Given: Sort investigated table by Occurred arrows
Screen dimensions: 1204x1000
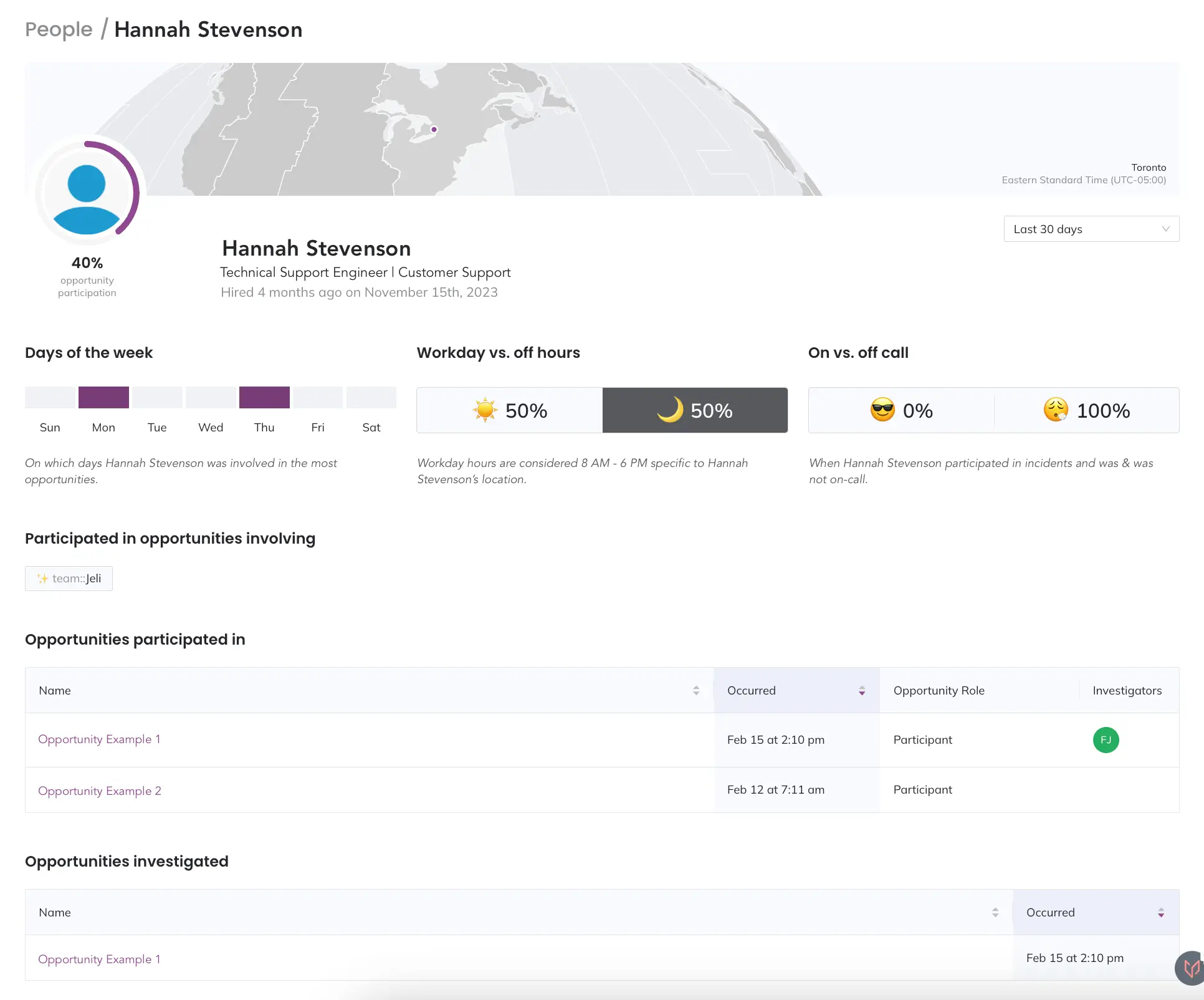Looking at the screenshot, I should 1161,913.
